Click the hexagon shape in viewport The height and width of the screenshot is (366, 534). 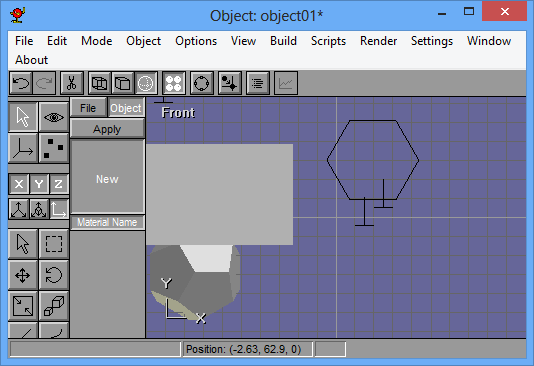(373, 159)
